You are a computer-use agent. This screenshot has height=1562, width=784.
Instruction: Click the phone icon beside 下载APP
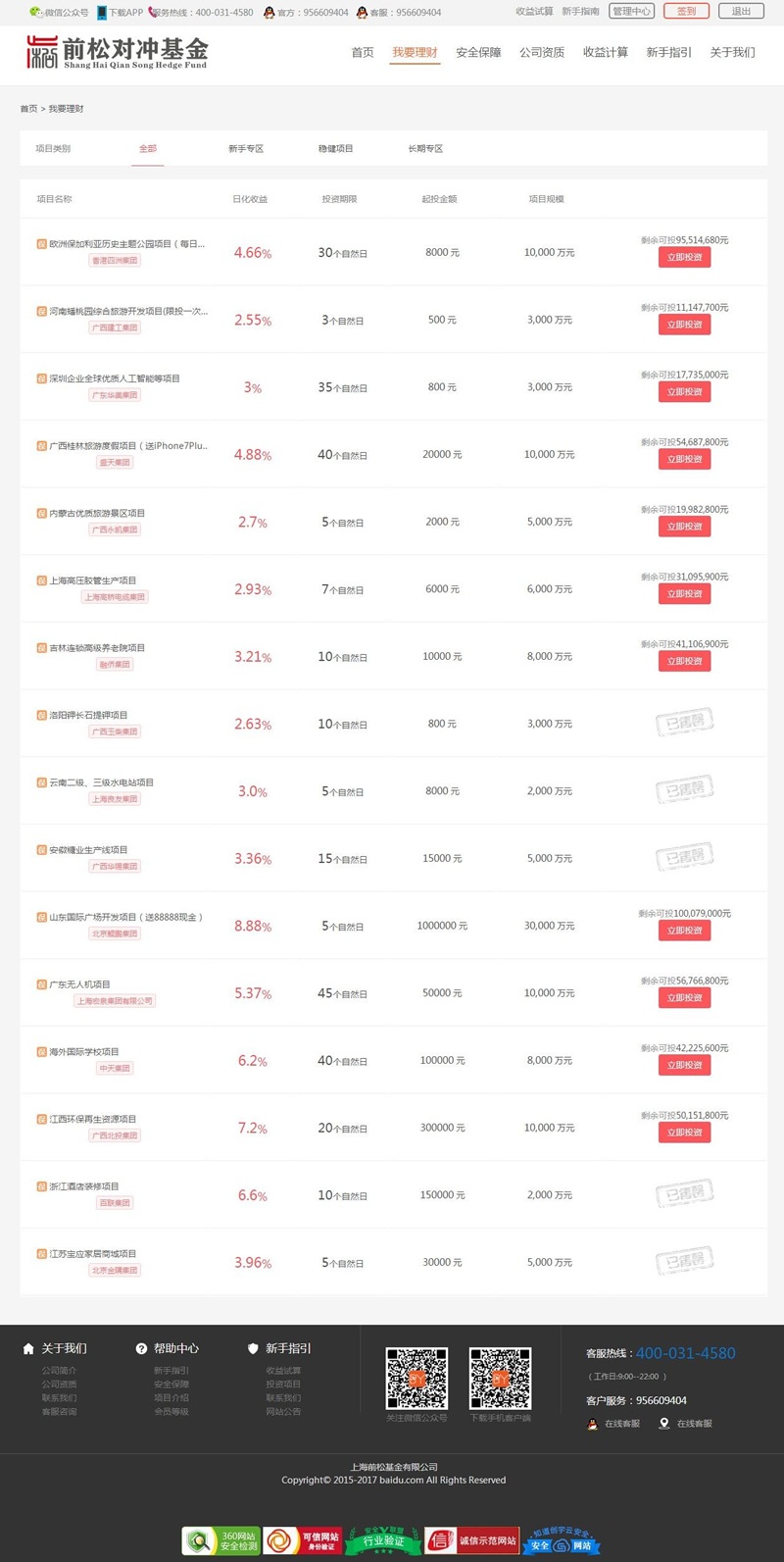(102, 13)
